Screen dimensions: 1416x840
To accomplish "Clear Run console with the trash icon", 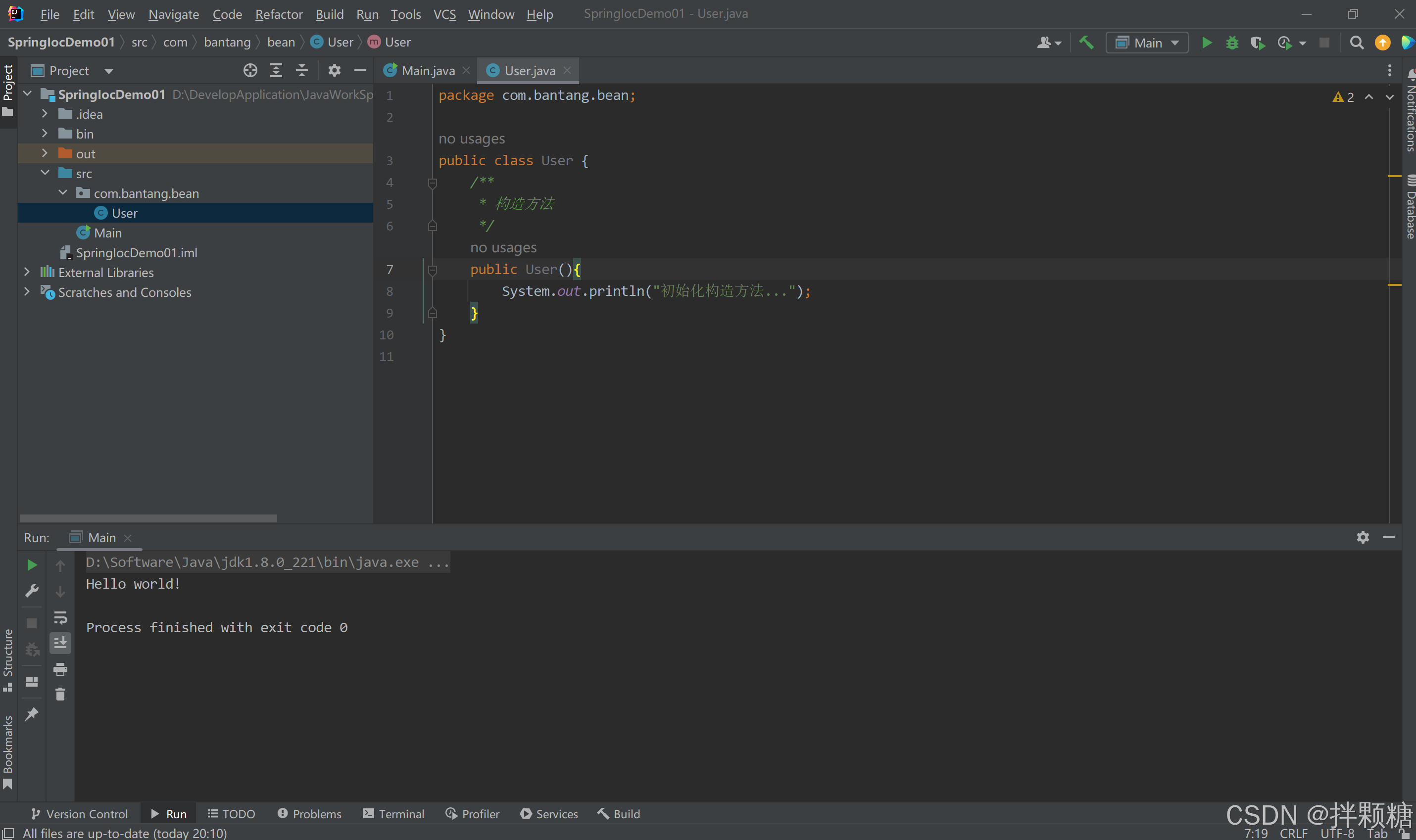I will [x=60, y=695].
